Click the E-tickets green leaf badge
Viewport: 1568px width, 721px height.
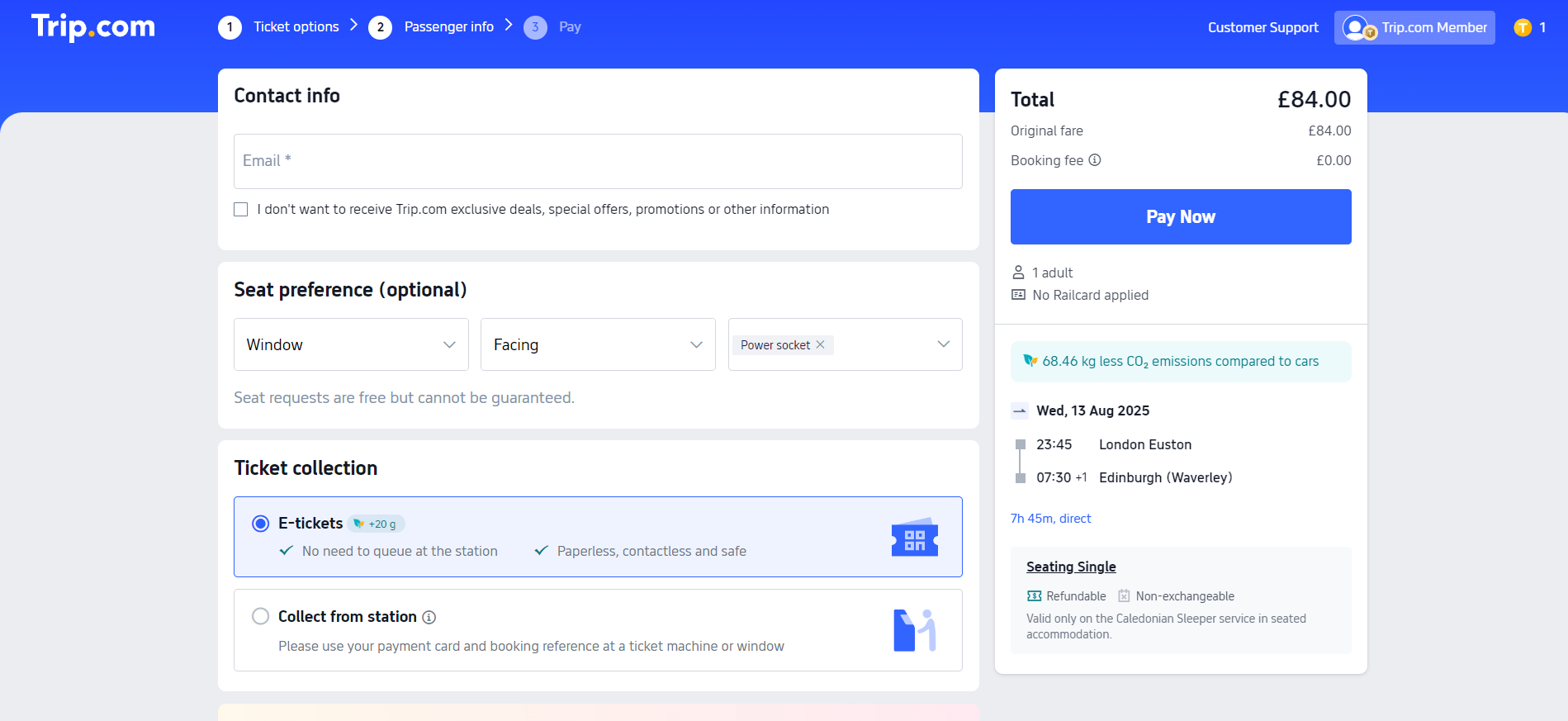[x=377, y=524]
